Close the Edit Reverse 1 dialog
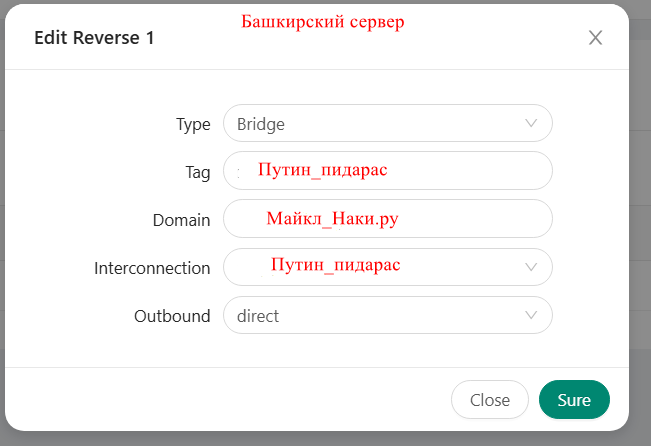651x446 pixels. [595, 38]
